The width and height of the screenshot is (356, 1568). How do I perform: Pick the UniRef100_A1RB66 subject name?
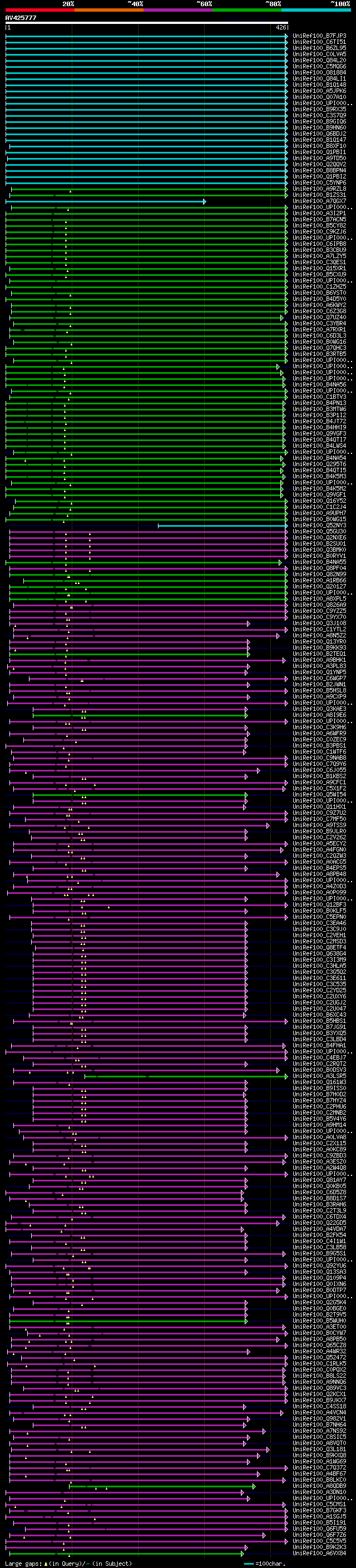(319, 580)
